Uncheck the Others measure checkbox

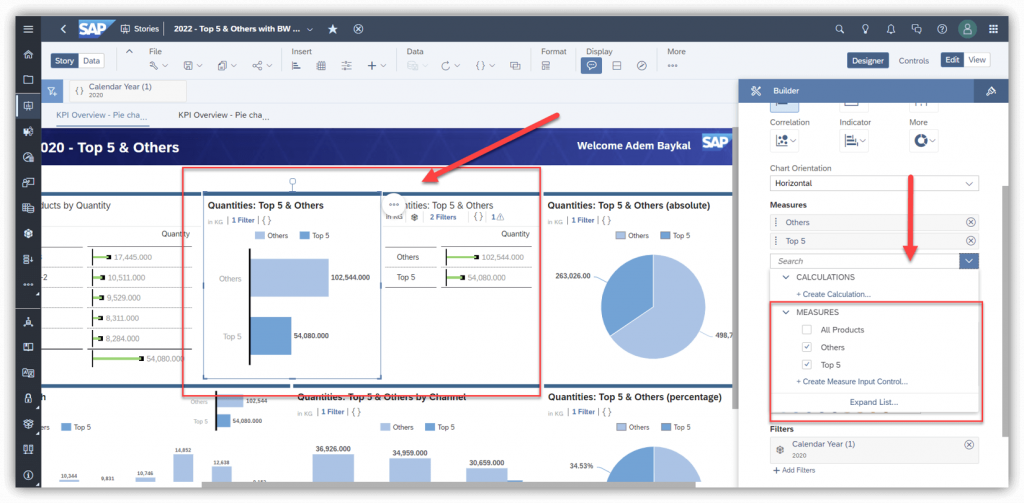[x=807, y=347]
